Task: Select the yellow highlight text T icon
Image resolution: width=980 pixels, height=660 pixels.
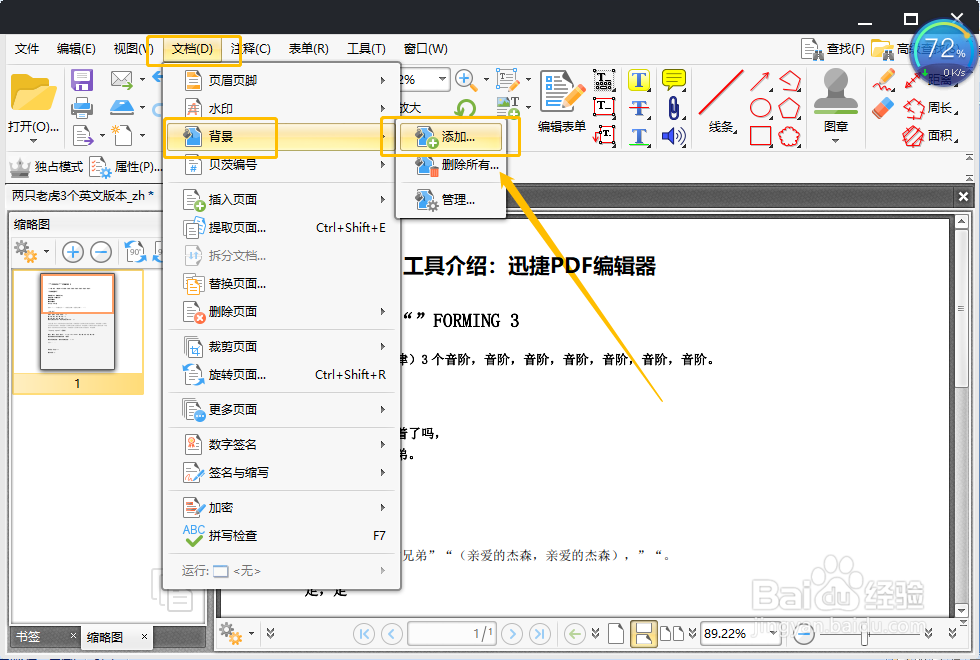Action: tap(639, 80)
